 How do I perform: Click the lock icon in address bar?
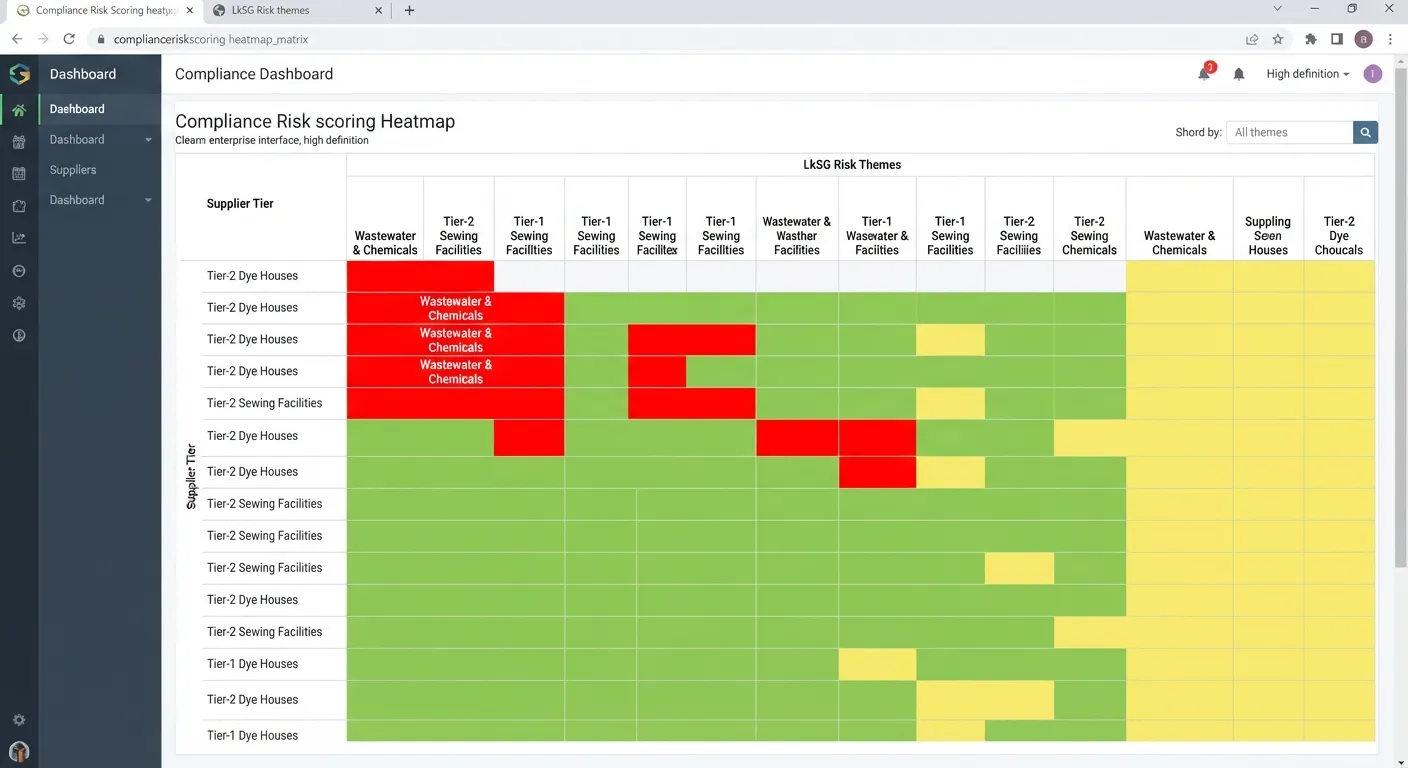100,40
